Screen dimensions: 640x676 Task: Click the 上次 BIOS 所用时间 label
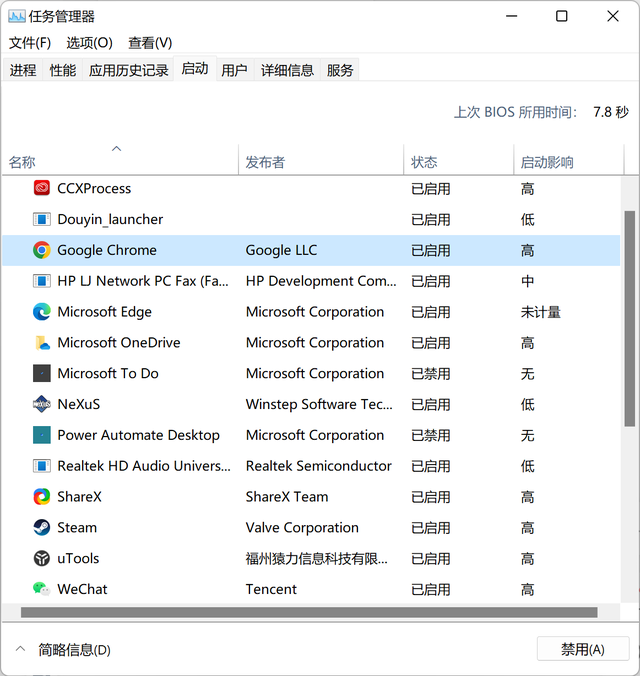coord(515,112)
